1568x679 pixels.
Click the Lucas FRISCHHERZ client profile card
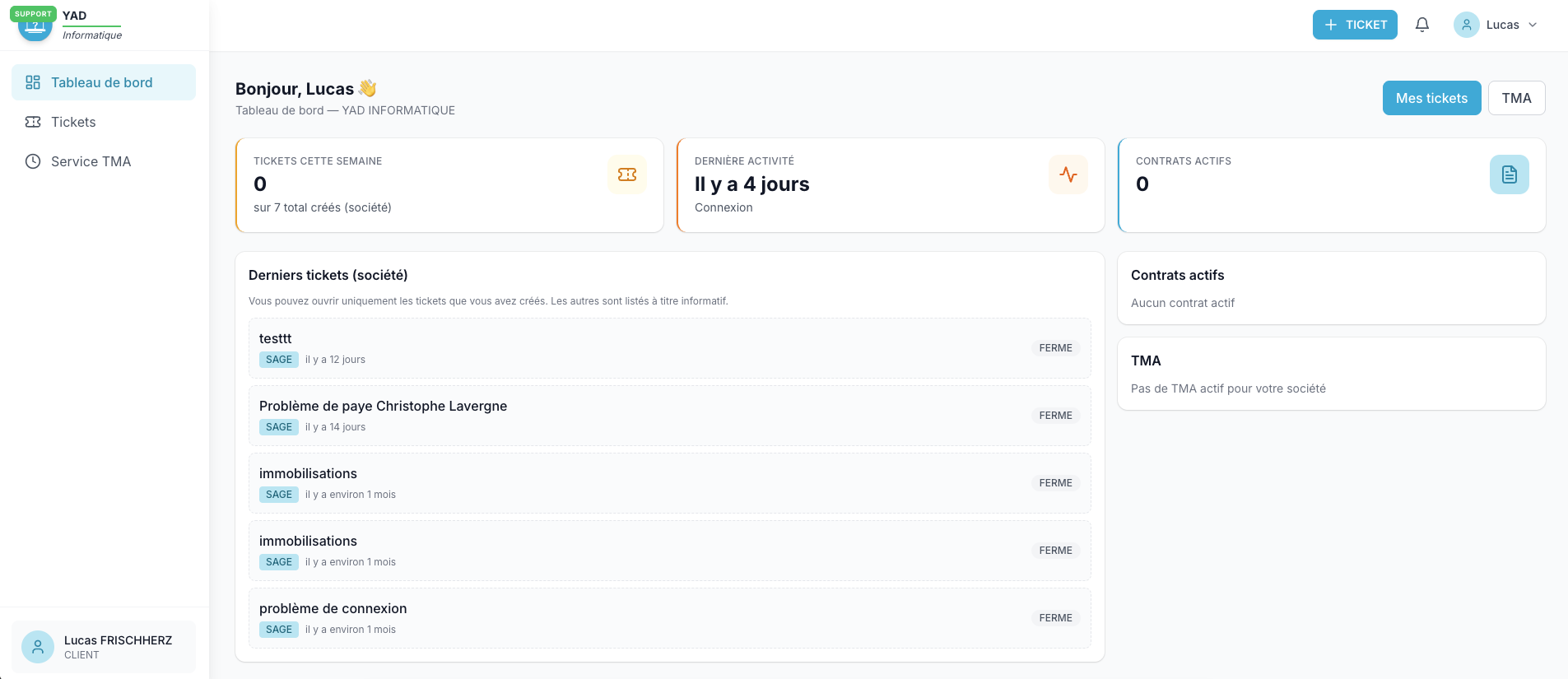pyautogui.click(x=104, y=647)
